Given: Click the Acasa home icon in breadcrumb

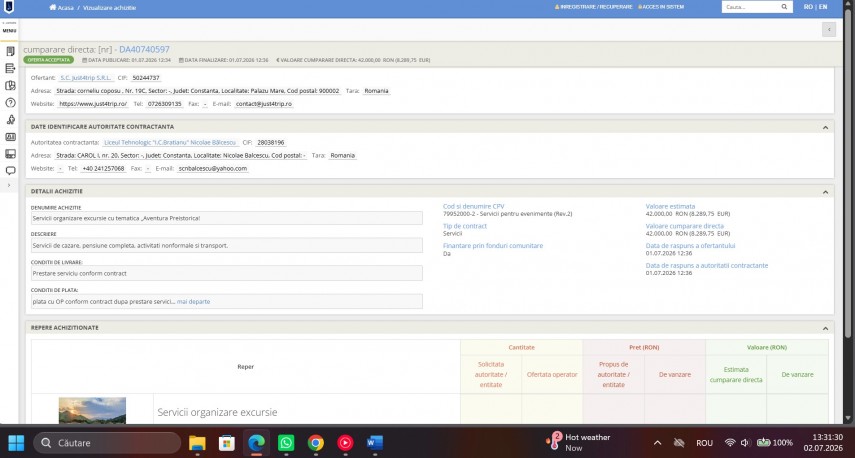Looking at the screenshot, I should point(52,8).
